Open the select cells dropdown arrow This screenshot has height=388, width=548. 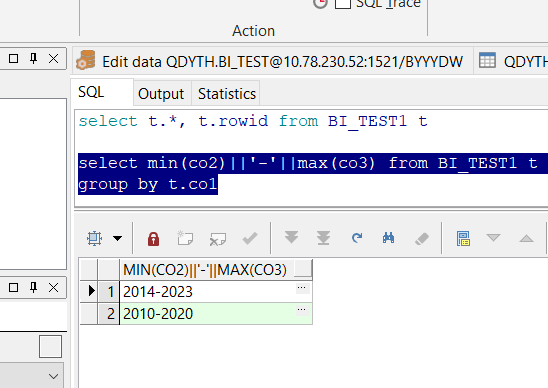[x=117, y=239]
